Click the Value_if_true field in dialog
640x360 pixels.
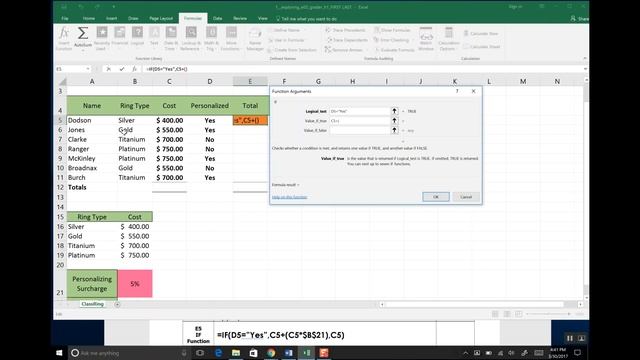[360, 121]
